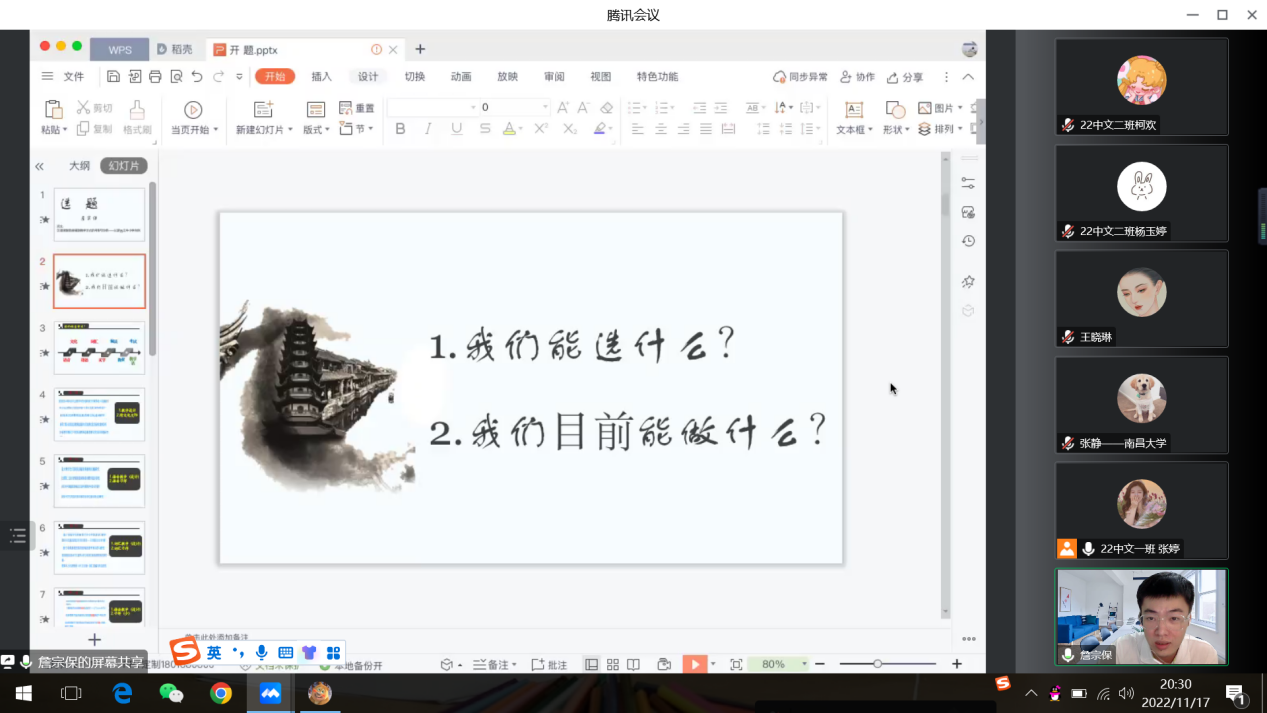This screenshot has width=1267, height=713.
Task: Add a slide with the plus button below thumbnails
Action: 95,639
